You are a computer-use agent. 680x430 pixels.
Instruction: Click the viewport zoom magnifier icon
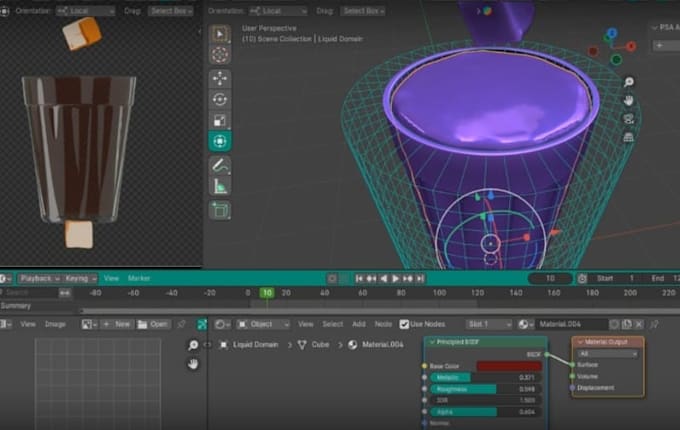coord(628,82)
